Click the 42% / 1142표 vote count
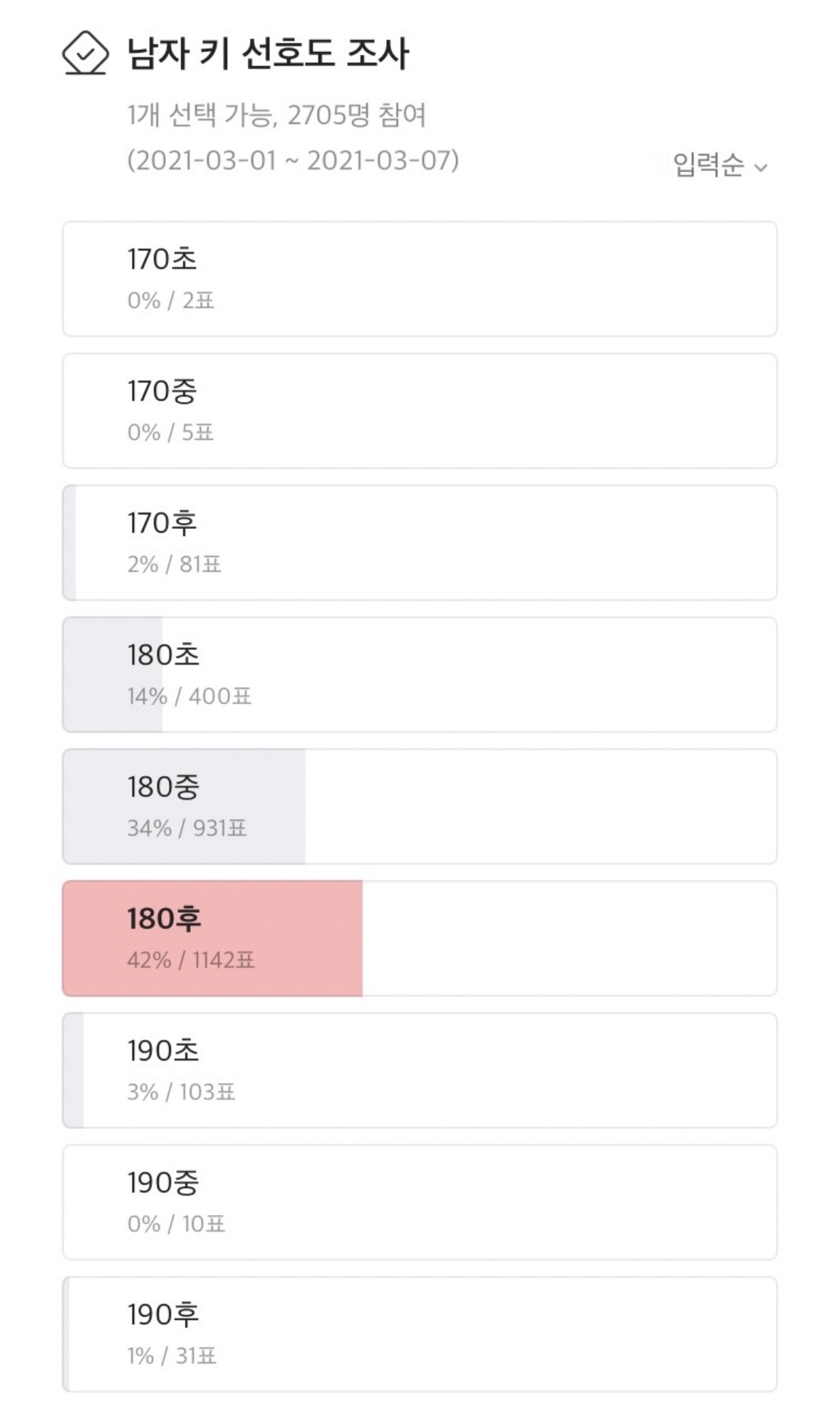 pos(190,960)
